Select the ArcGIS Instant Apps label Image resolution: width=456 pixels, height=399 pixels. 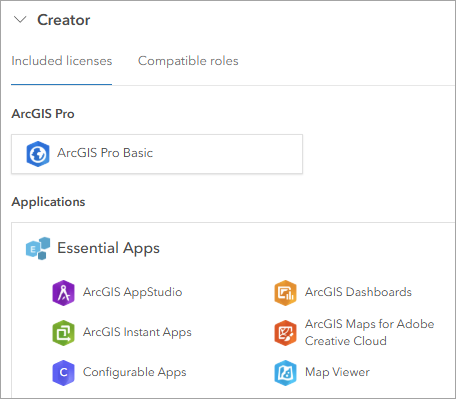(x=137, y=332)
